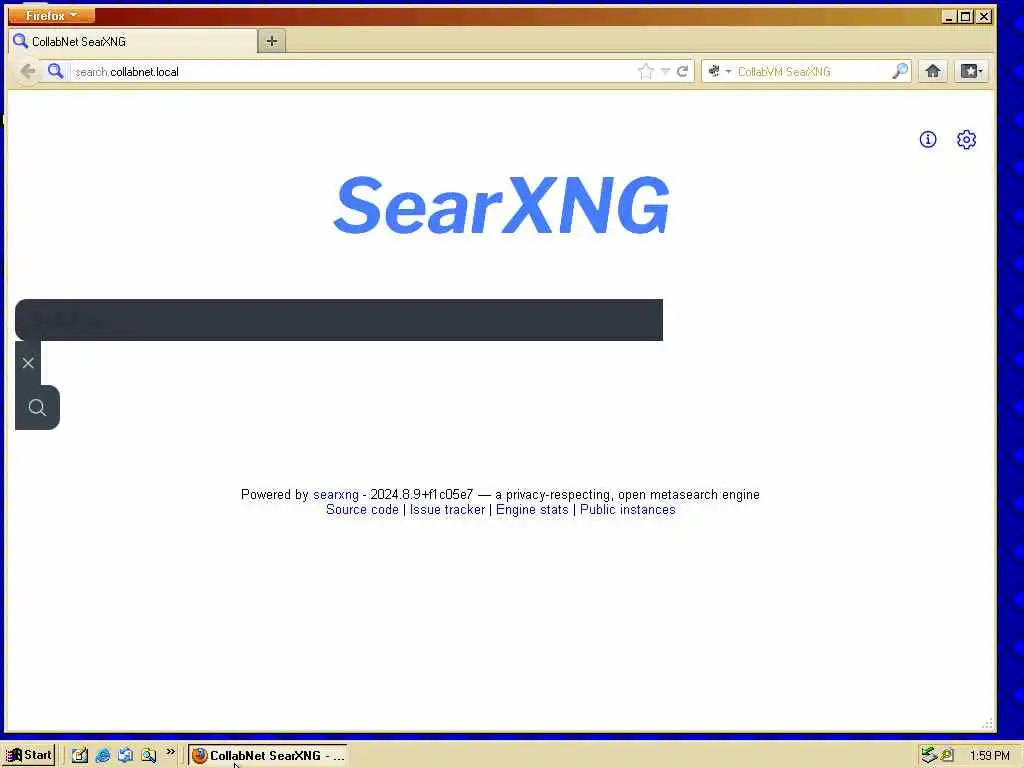Minimize the Firefox window
The width and height of the screenshot is (1024, 768).
coord(950,16)
